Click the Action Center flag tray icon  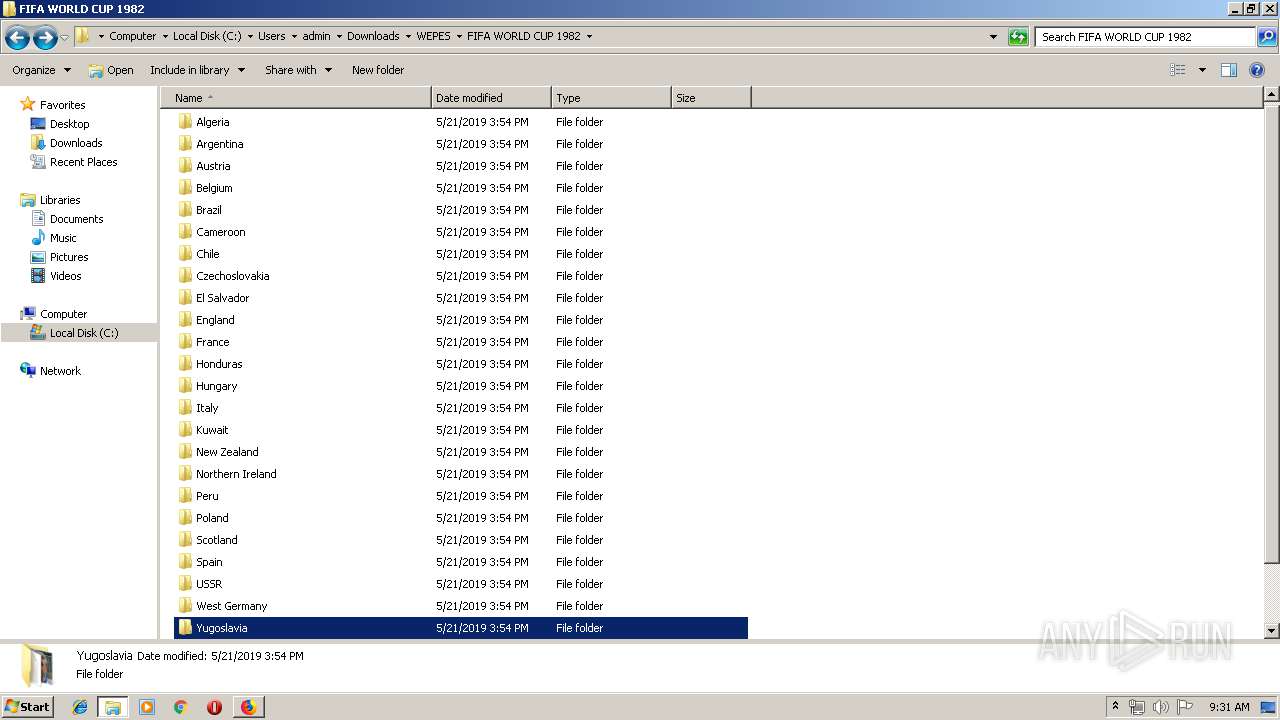click(1185, 707)
